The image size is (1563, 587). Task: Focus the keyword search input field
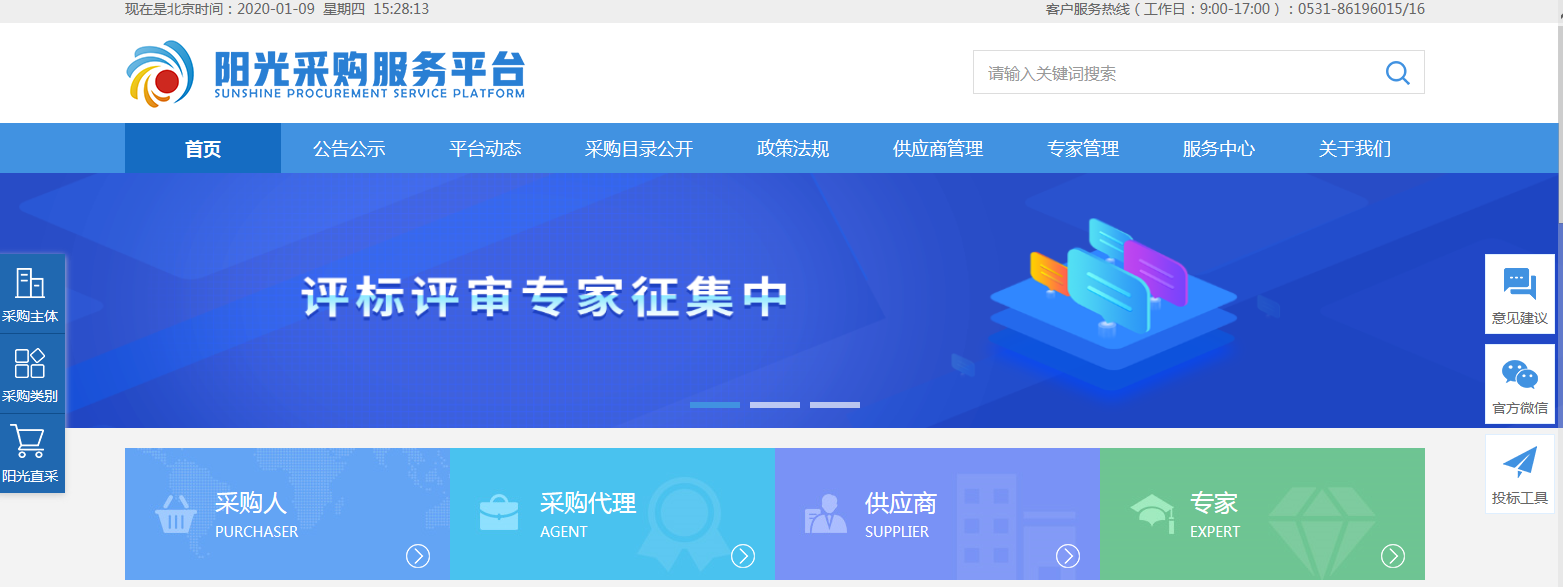click(1170, 73)
